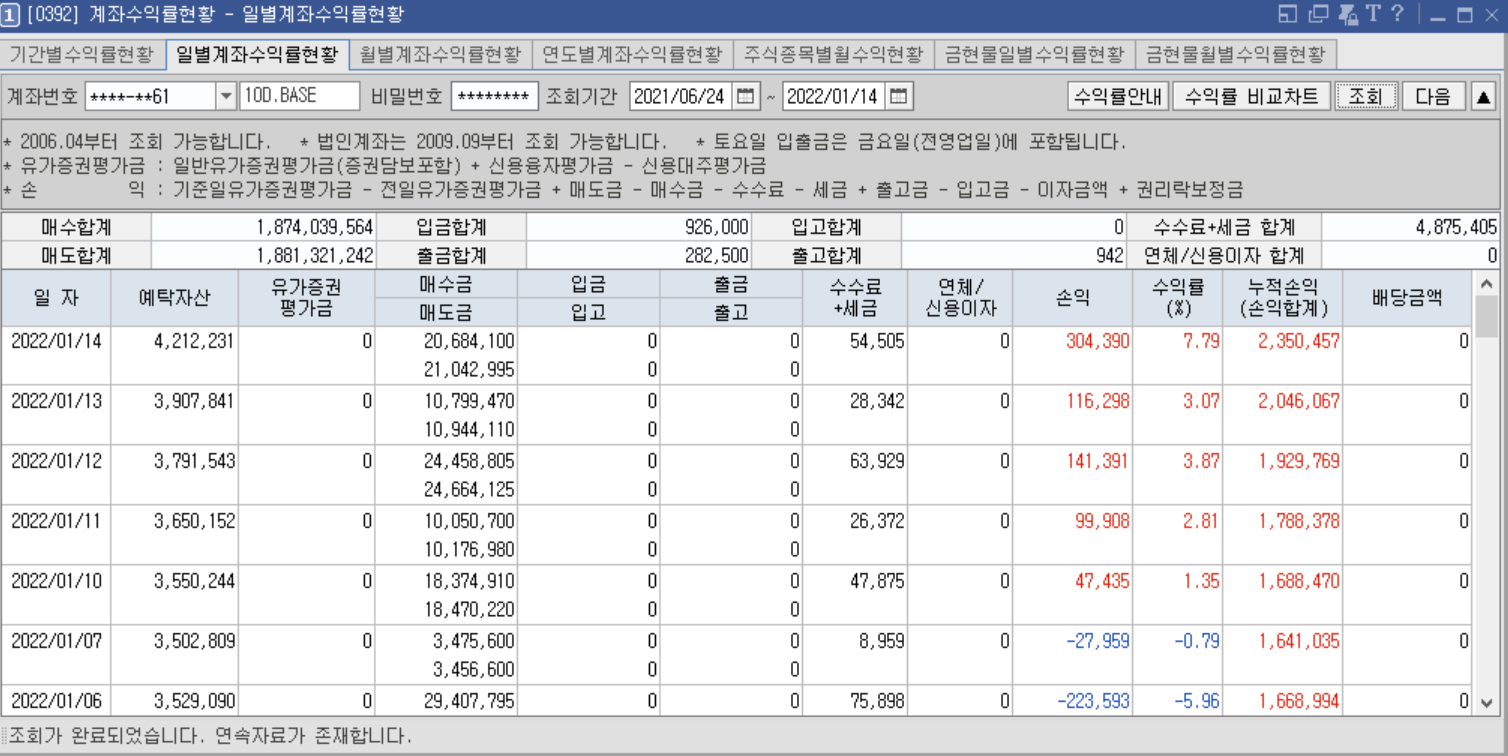Click the 누적손익 column header
The height and width of the screenshot is (756, 1508).
point(1283,298)
